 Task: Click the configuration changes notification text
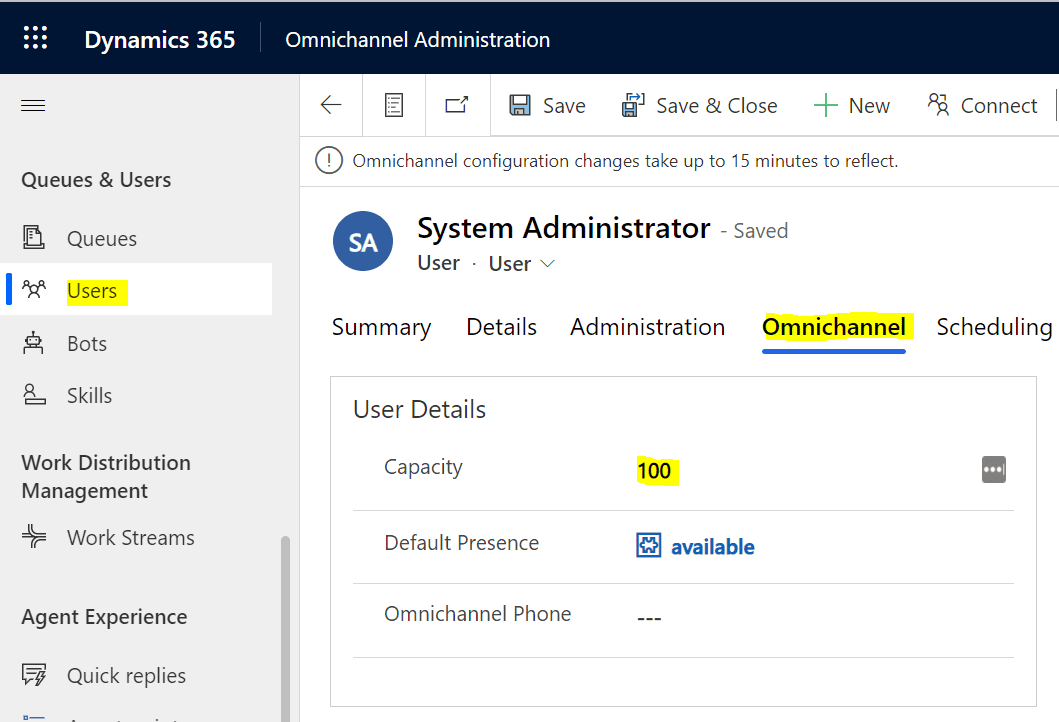[x=625, y=161]
